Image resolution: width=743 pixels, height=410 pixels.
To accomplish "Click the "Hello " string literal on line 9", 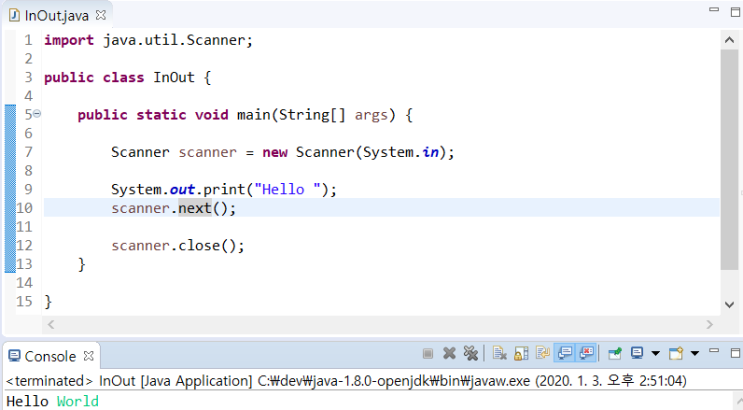I will click(x=287, y=190).
